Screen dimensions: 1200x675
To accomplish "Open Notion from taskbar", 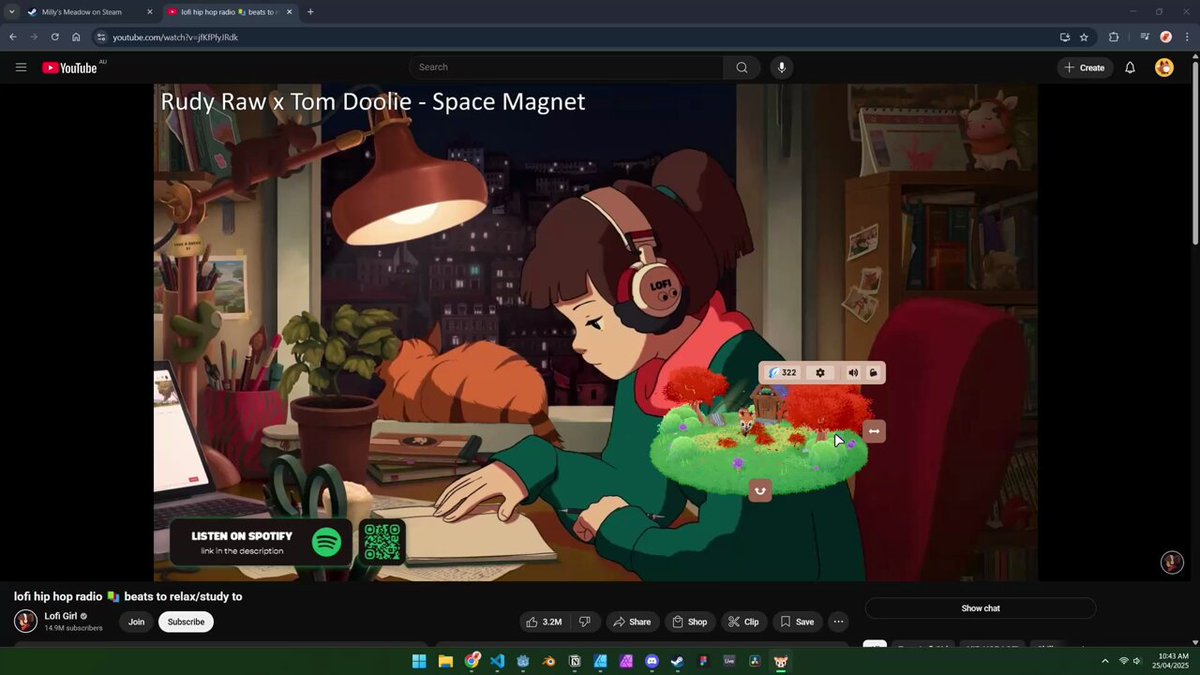I will (x=575, y=661).
